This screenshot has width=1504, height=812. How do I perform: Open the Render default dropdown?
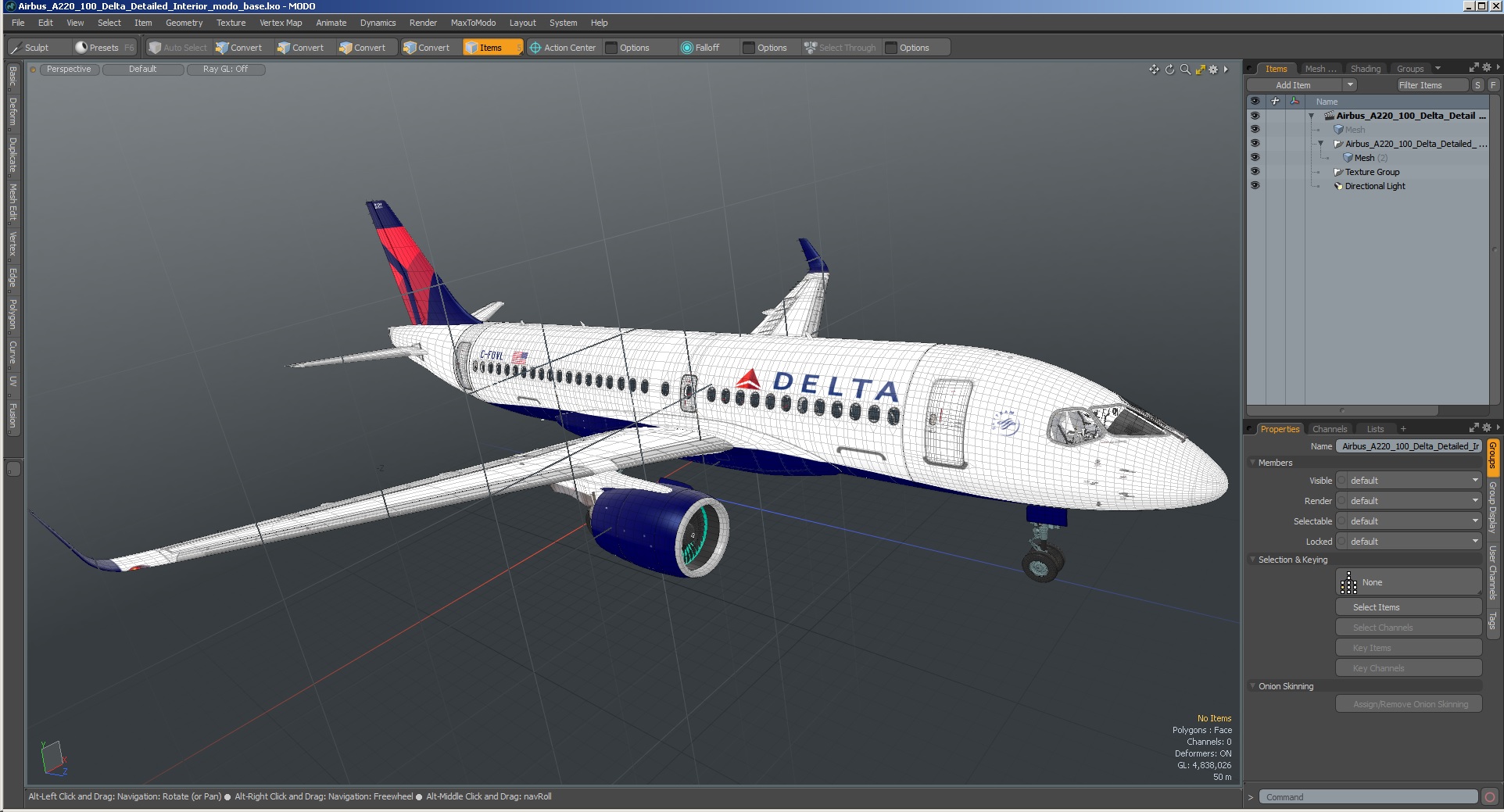click(1413, 501)
